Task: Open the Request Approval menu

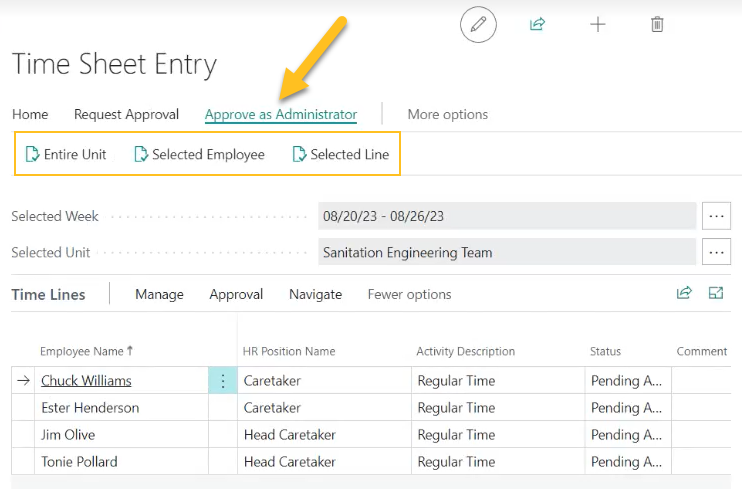Action: (126, 114)
